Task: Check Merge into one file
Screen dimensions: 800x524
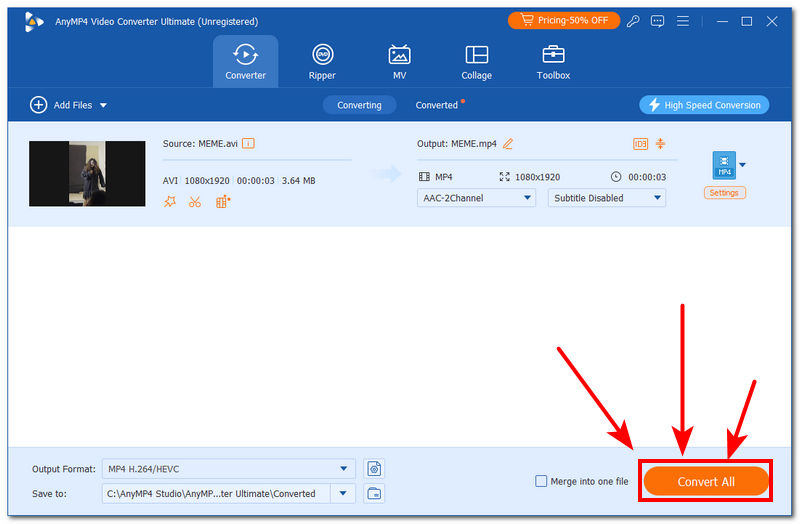Action: tap(541, 481)
